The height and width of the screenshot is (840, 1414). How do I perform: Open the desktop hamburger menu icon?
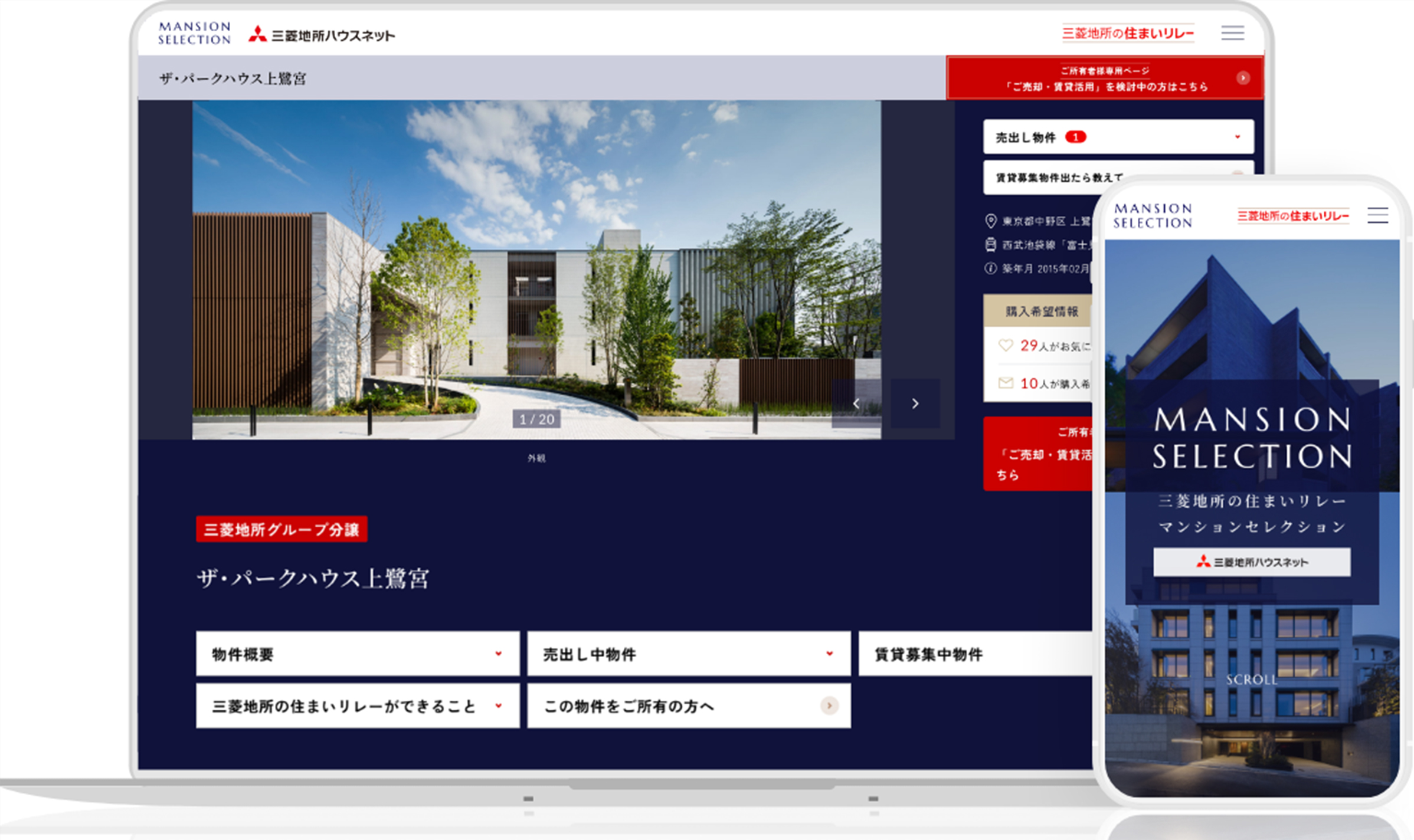pos(1232,32)
